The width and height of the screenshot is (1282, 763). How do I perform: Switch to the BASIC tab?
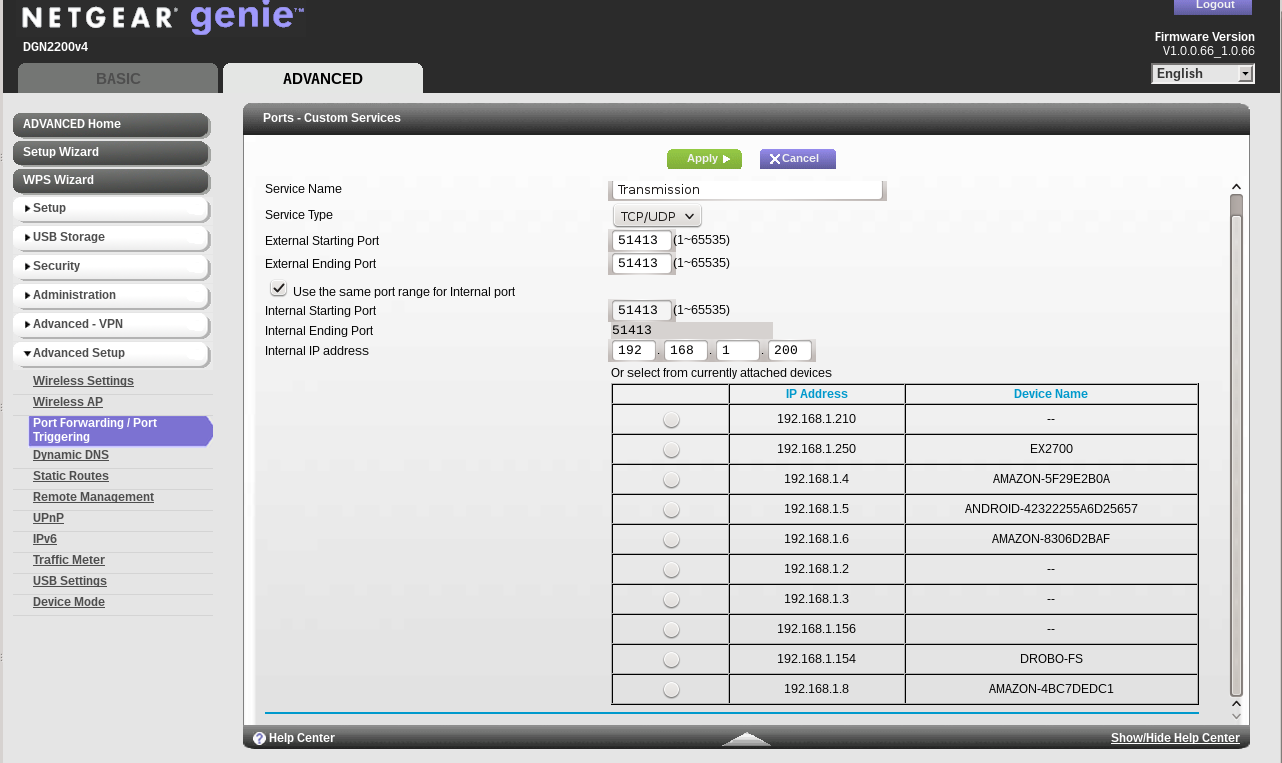[x=118, y=79]
